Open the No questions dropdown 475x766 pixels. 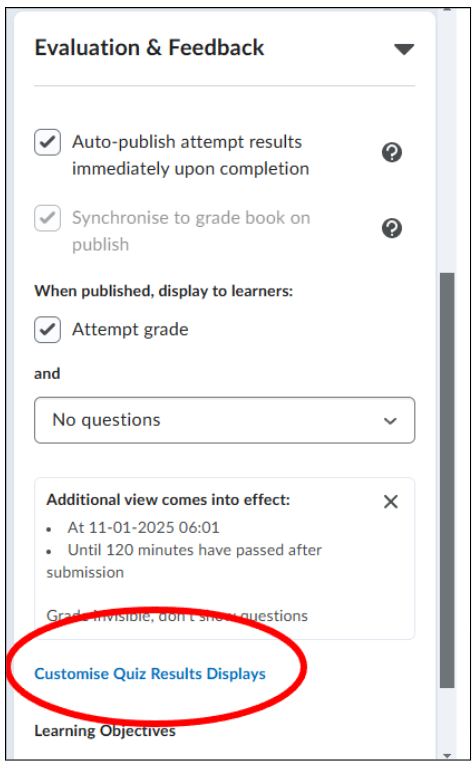point(225,420)
